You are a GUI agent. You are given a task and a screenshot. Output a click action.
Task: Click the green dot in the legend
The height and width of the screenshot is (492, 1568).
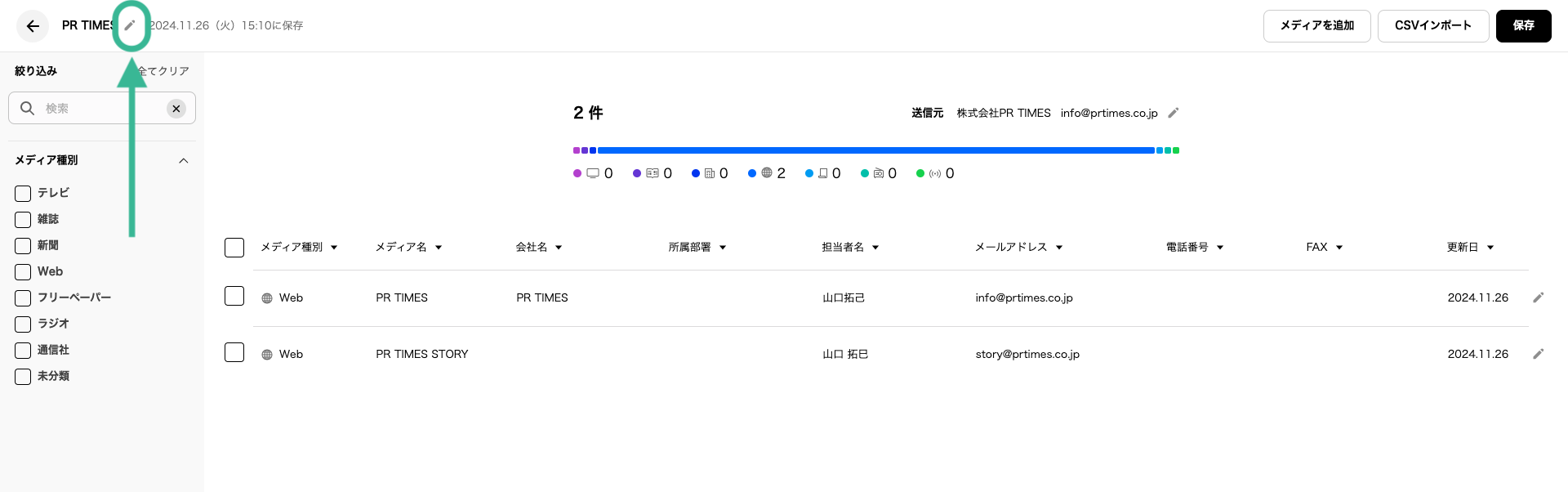[920, 173]
